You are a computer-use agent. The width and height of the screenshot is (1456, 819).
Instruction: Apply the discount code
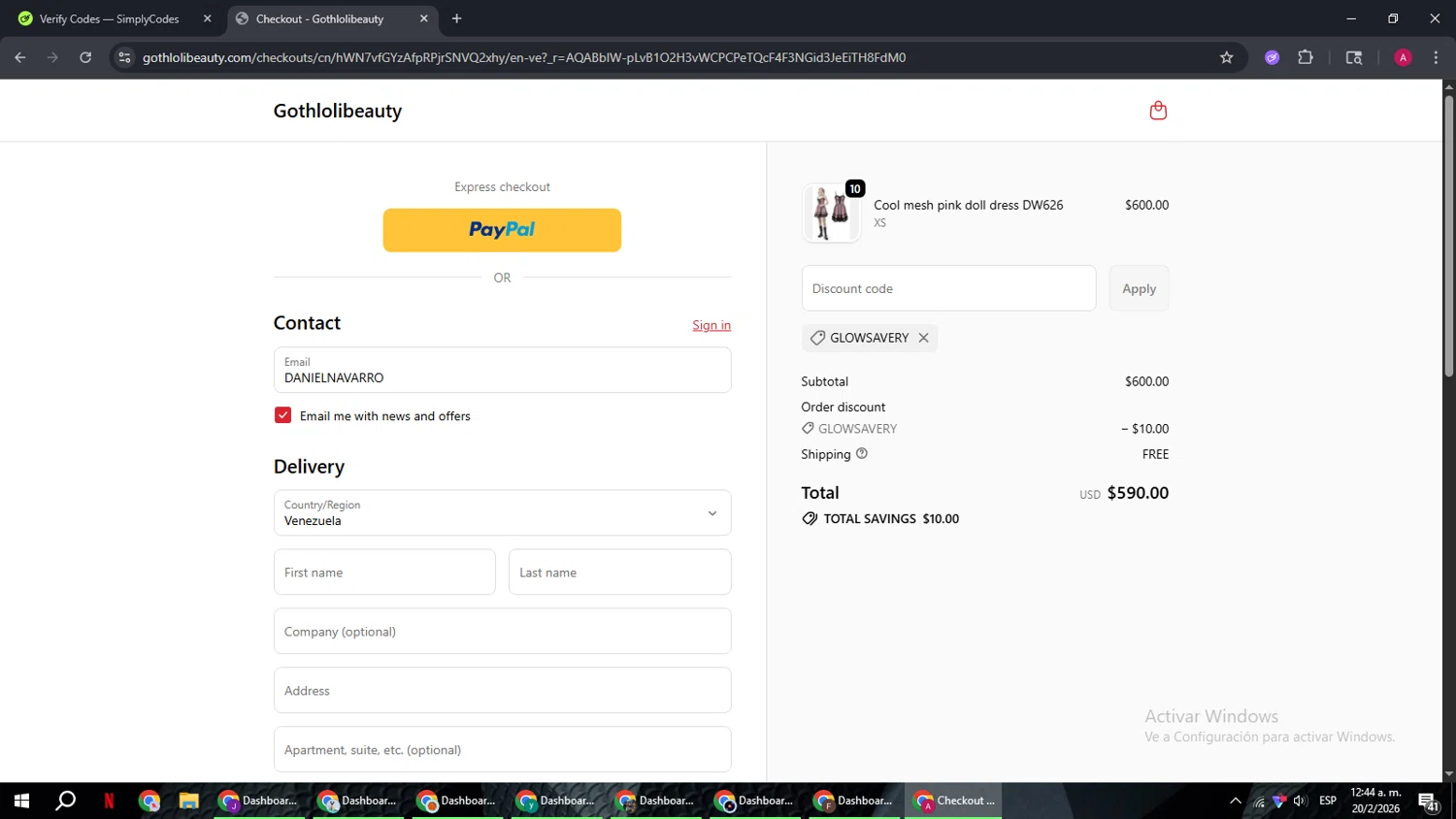1139,288
